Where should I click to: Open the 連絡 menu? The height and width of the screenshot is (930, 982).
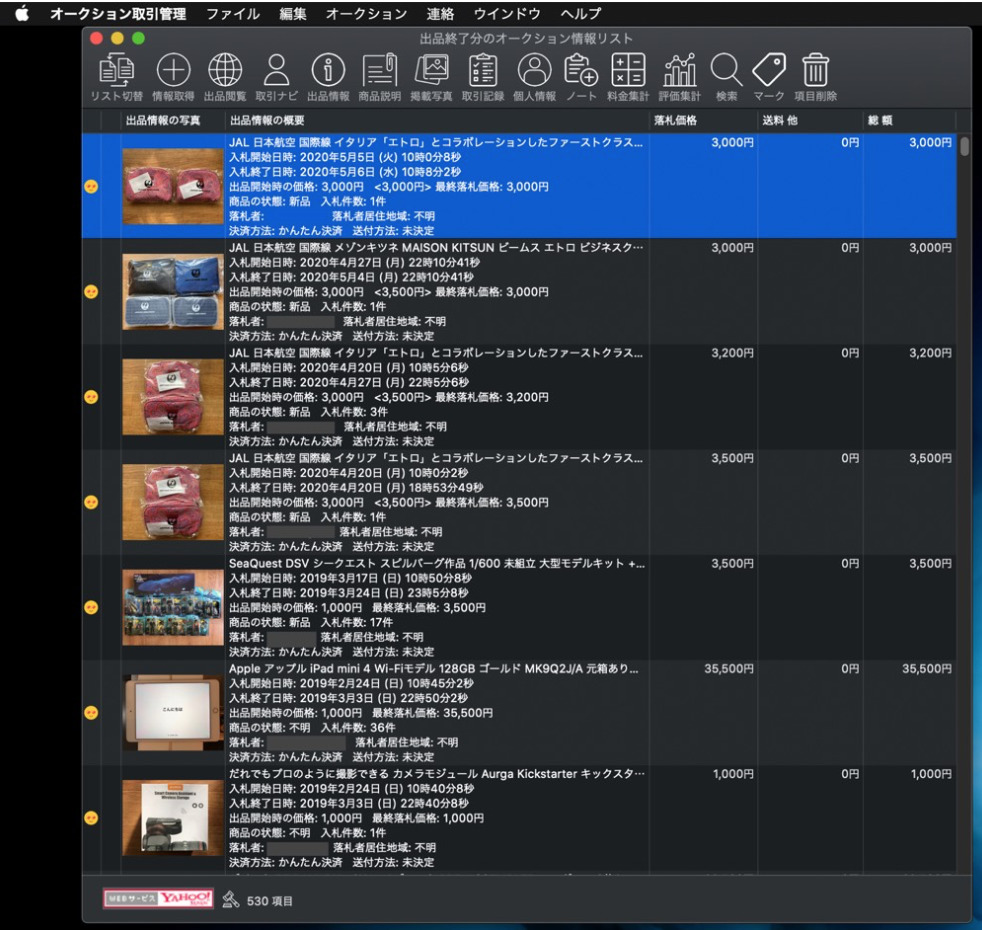coord(440,14)
